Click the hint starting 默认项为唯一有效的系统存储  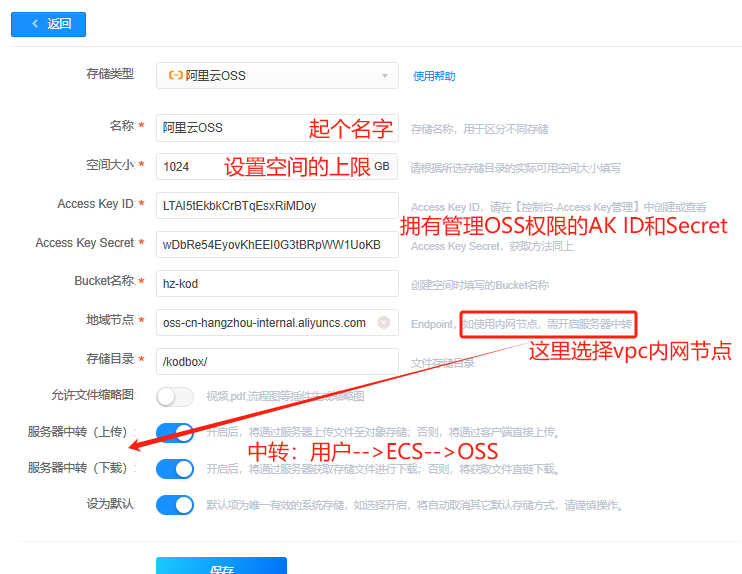[414, 505]
